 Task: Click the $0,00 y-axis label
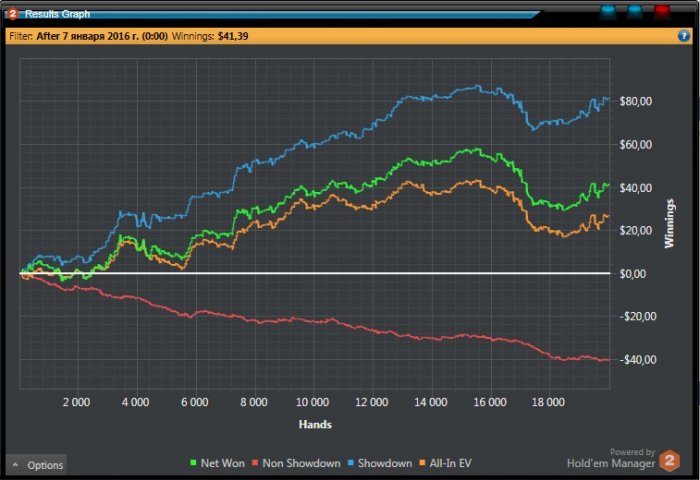(x=633, y=274)
